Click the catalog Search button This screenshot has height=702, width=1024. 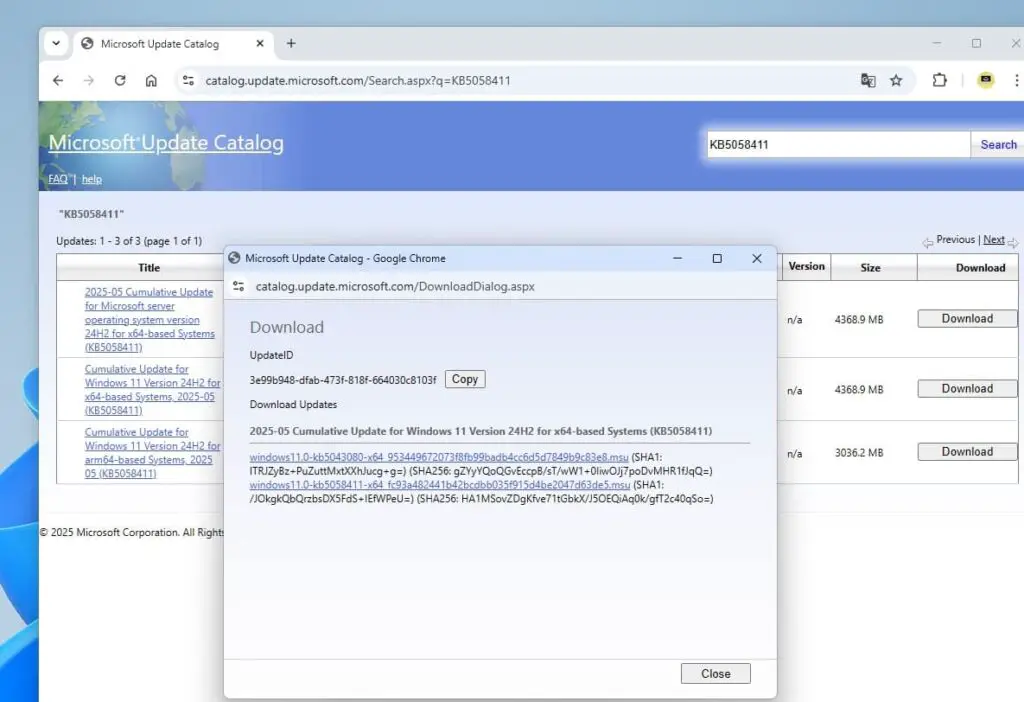(997, 145)
